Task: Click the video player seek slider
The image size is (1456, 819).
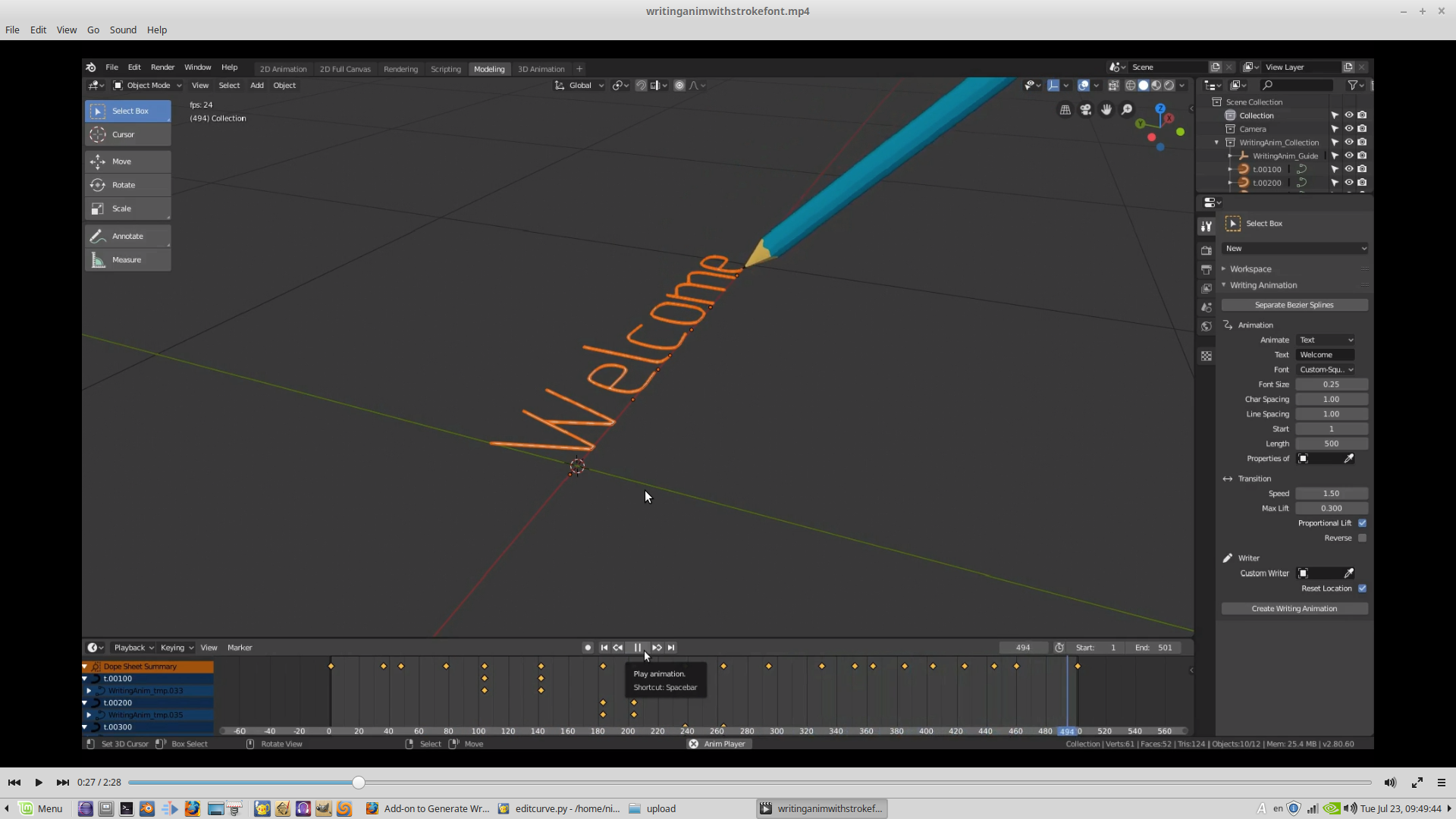Action: pos(749,783)
